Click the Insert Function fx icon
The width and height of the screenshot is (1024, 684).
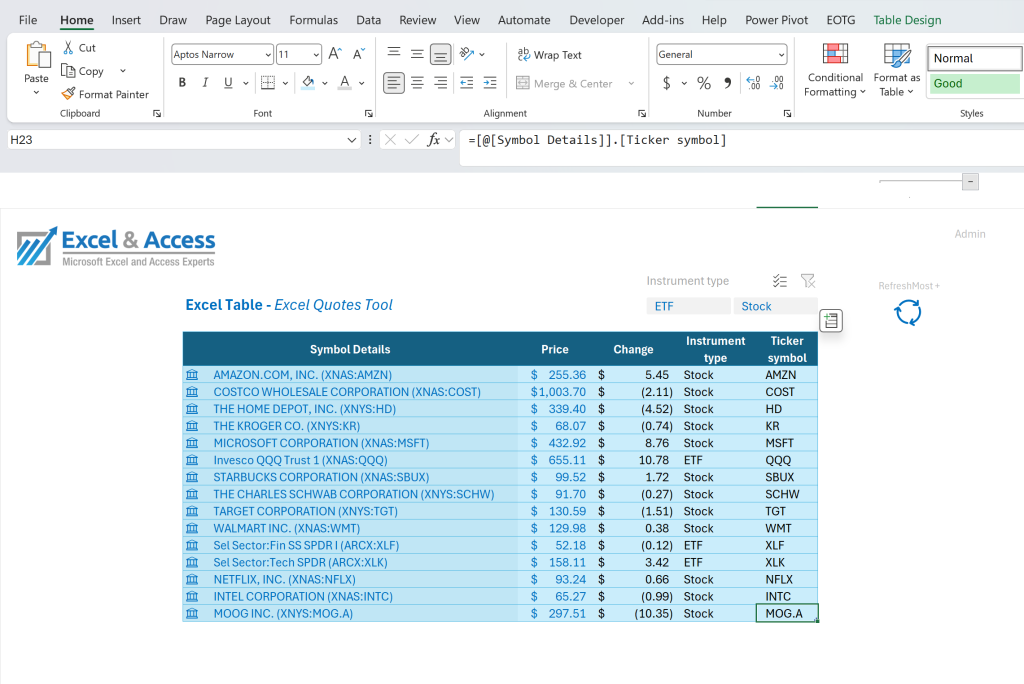point(434,139)
